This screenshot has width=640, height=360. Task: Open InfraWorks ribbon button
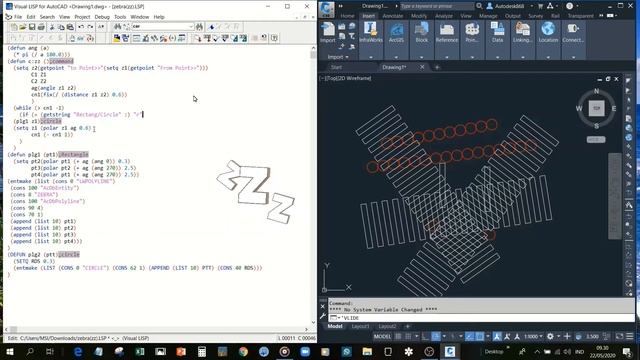(x=371, y=33)
